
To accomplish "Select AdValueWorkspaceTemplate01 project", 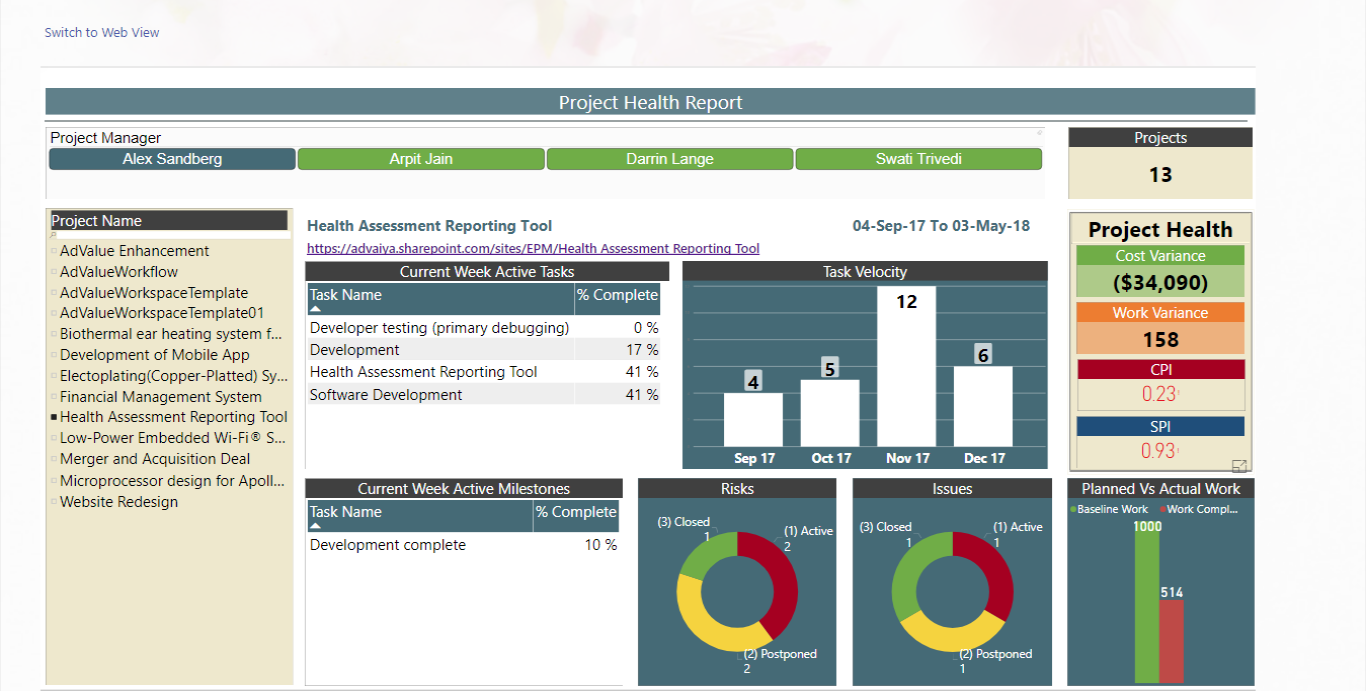I will 162,313.
